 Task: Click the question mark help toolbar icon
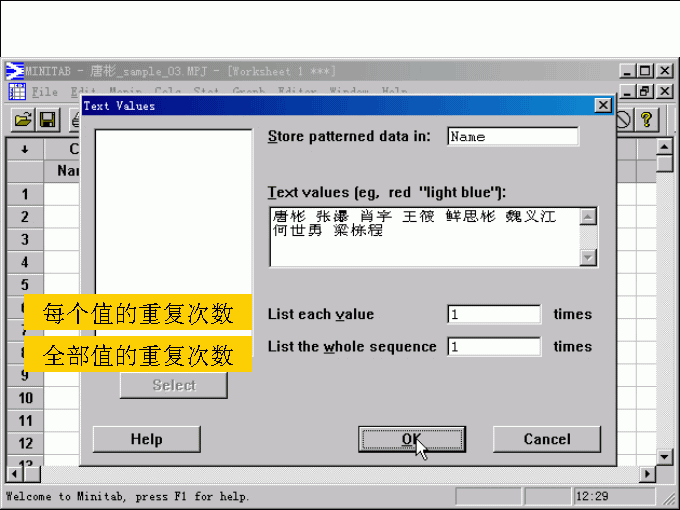coord(647,120)
